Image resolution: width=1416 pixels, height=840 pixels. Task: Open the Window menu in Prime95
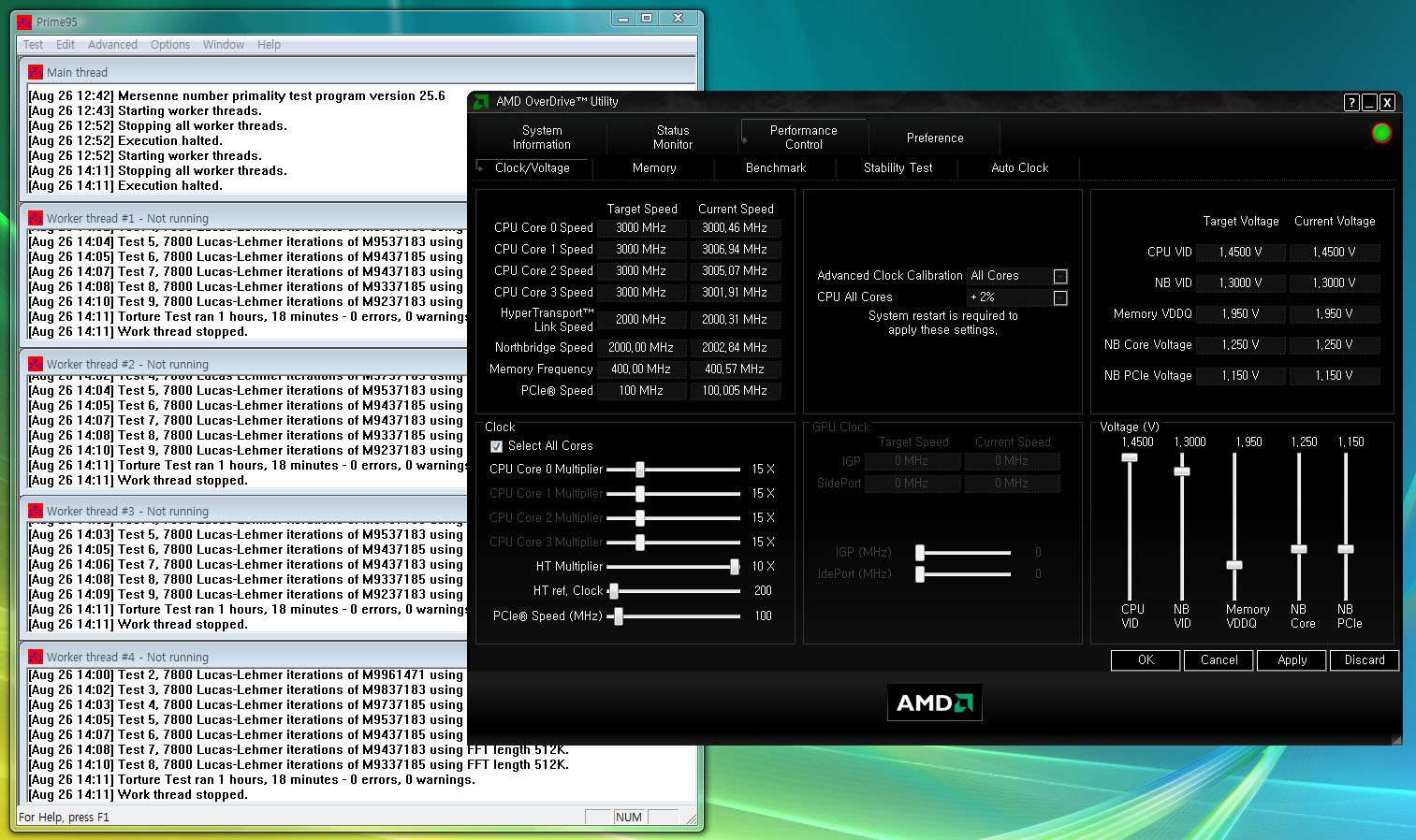coord(224,45)
